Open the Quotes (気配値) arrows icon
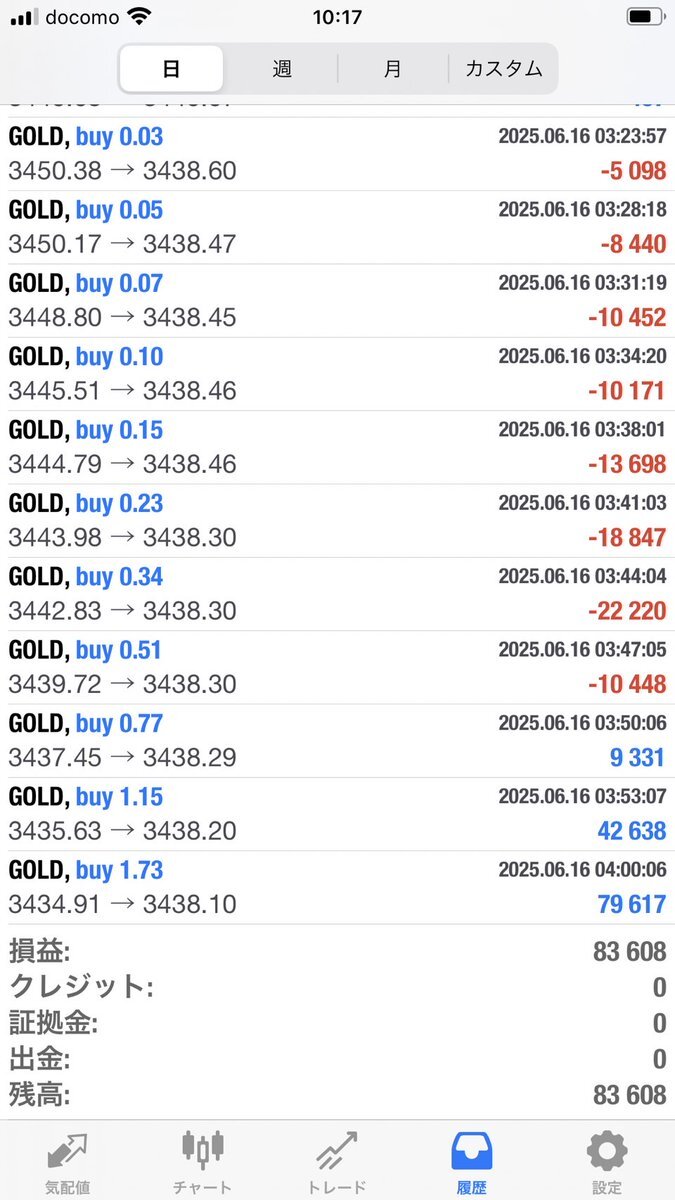This screenshot has height=1200, width=675. click(67, 1151)
